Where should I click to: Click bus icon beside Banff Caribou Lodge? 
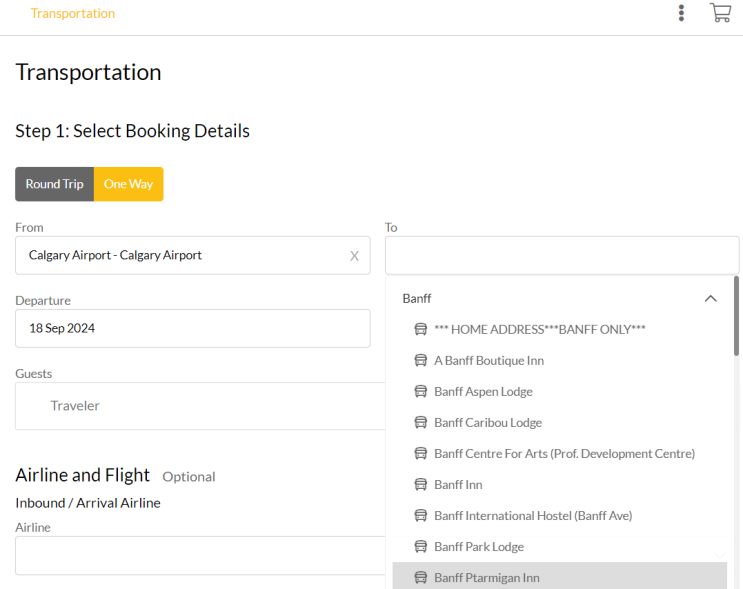point(421,422)
